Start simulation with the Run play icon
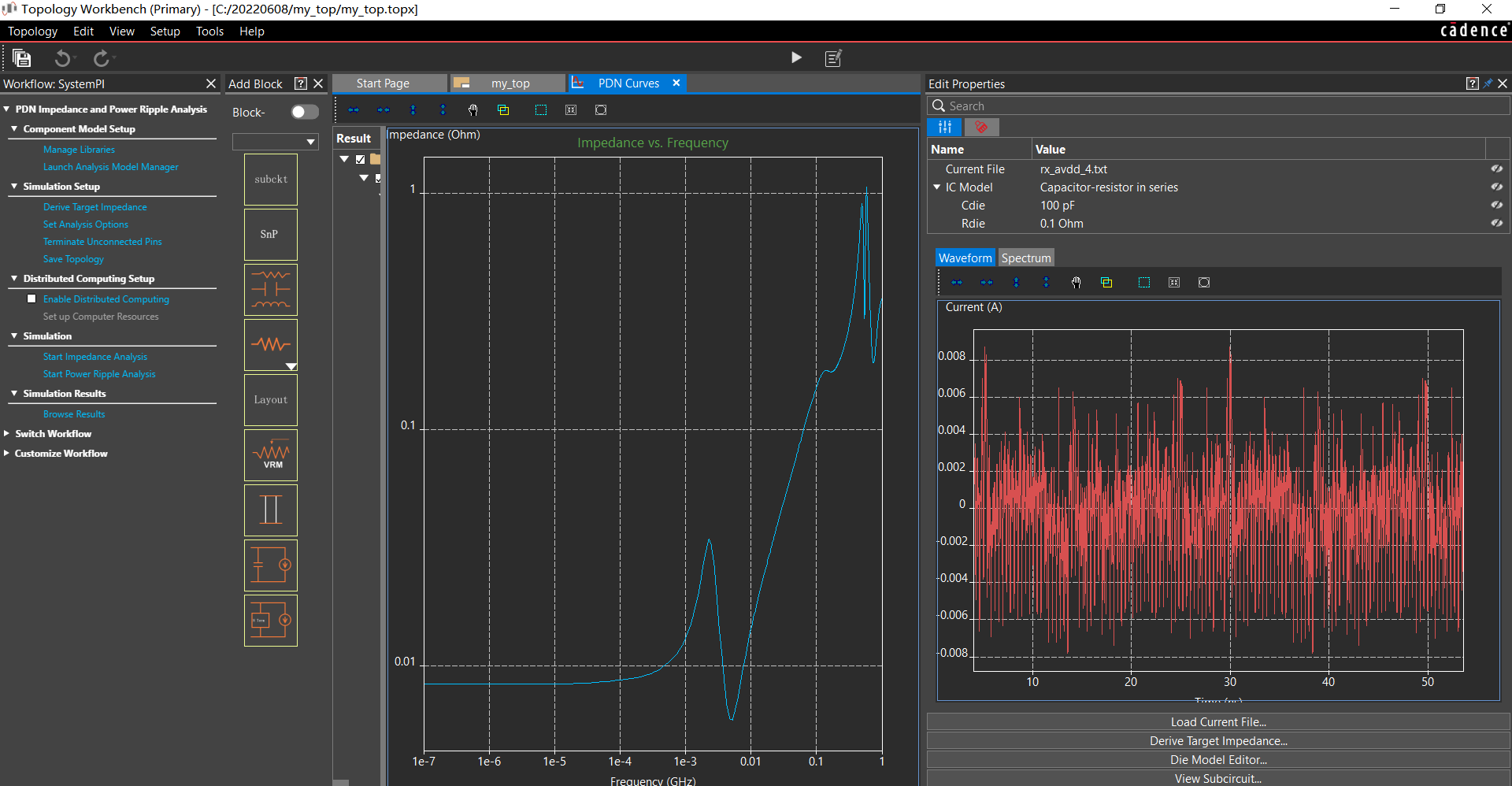This screenshot has width=1512, height=786. coord(796,57)
